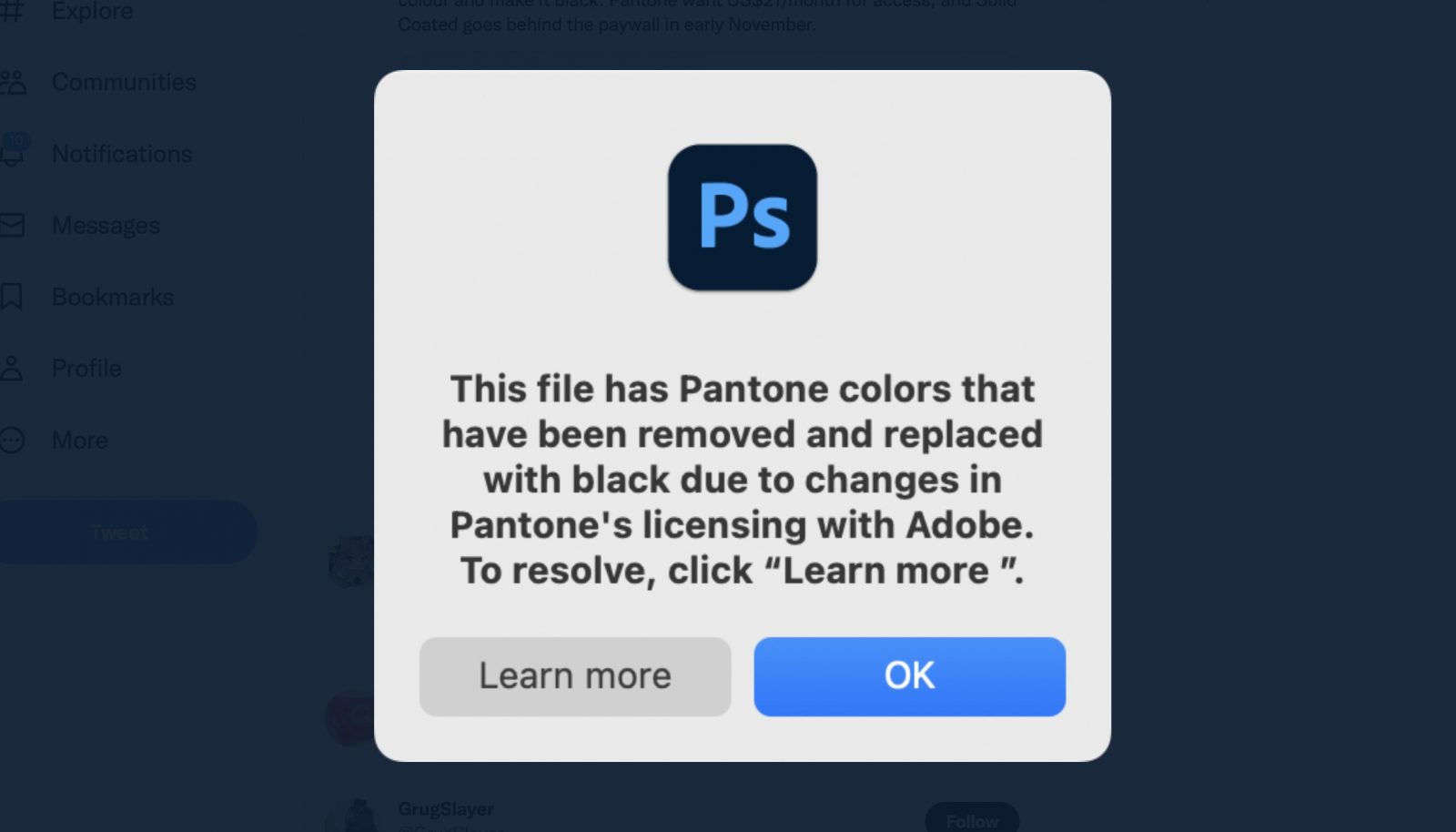Click GrugSlayer's avatar thumbnail

(x=356, y=817)
